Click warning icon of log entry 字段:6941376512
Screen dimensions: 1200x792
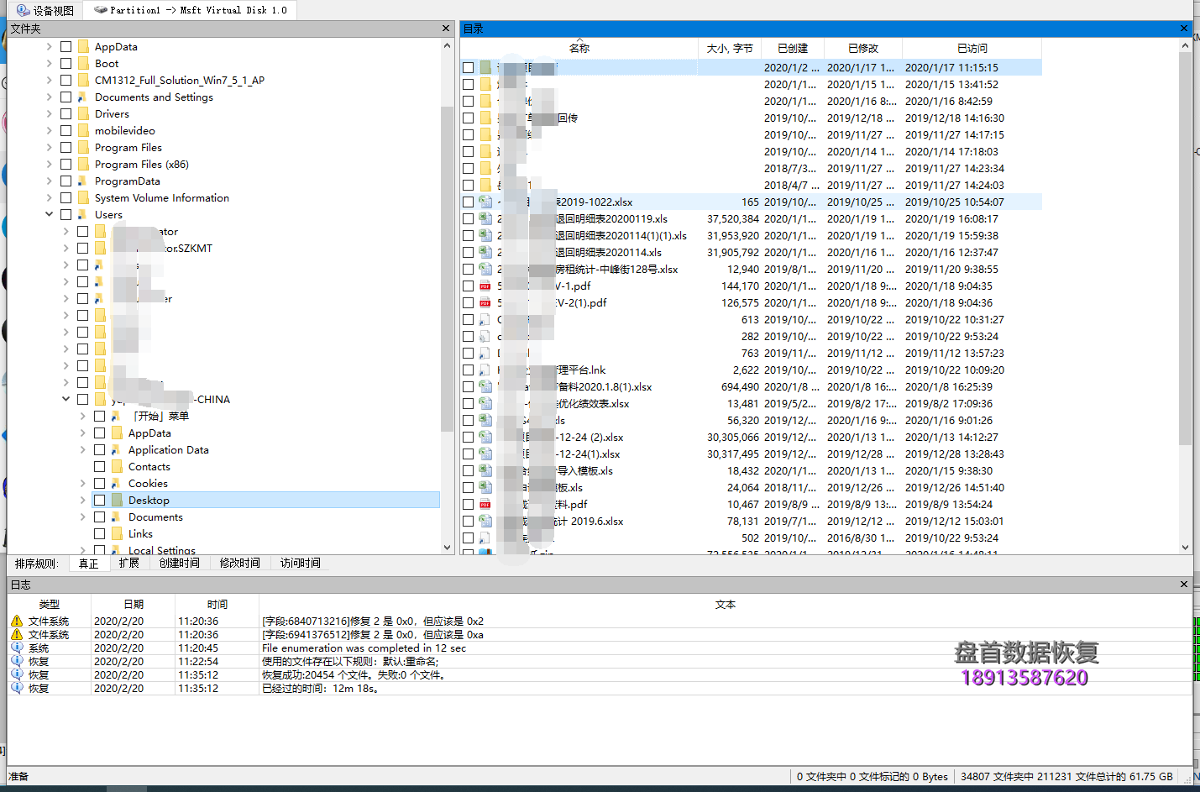click(x=16, y=635)
